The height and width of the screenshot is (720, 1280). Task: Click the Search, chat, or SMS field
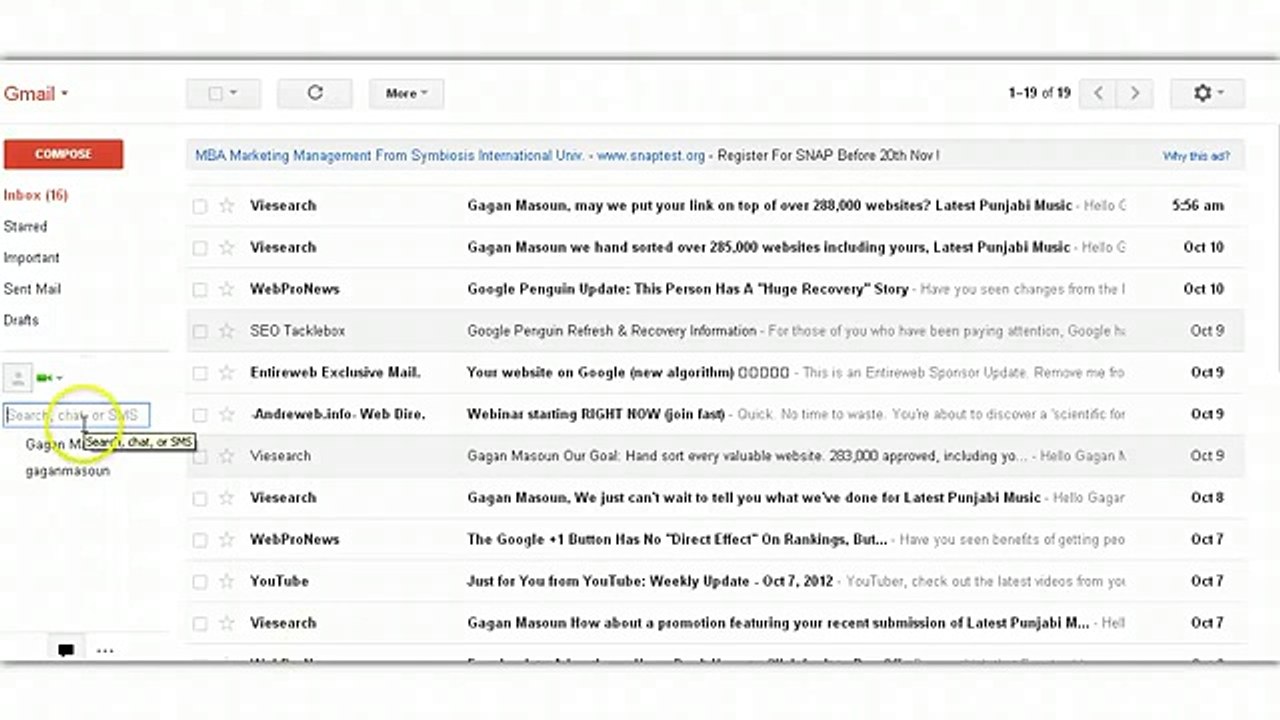coord(77,414)
